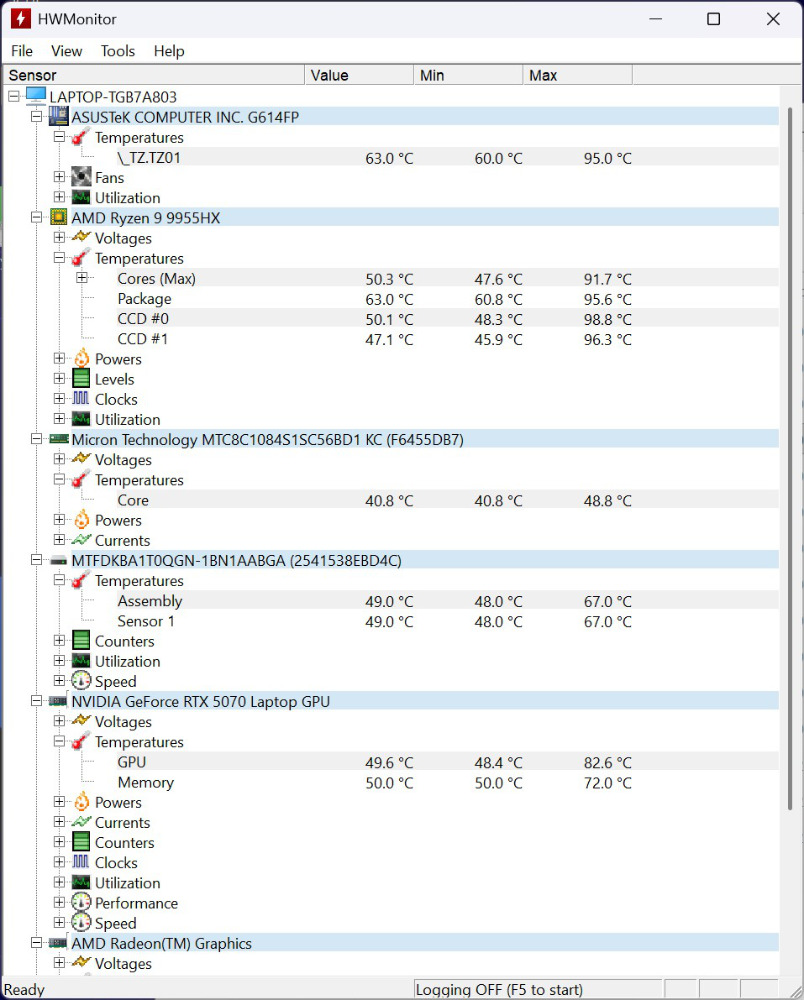The image size is (804, 1000).
Task: Minimize the HWMonitor window
Action: click(655, 18)
